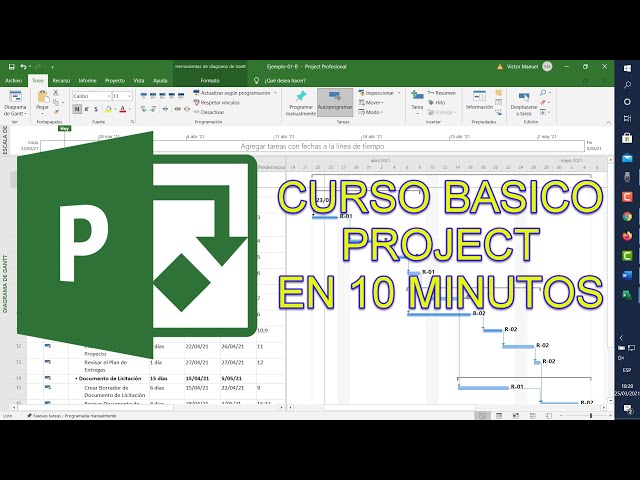Open Microsoft Store from the taskbar
The image size is (640, 480).
point(627,138)
